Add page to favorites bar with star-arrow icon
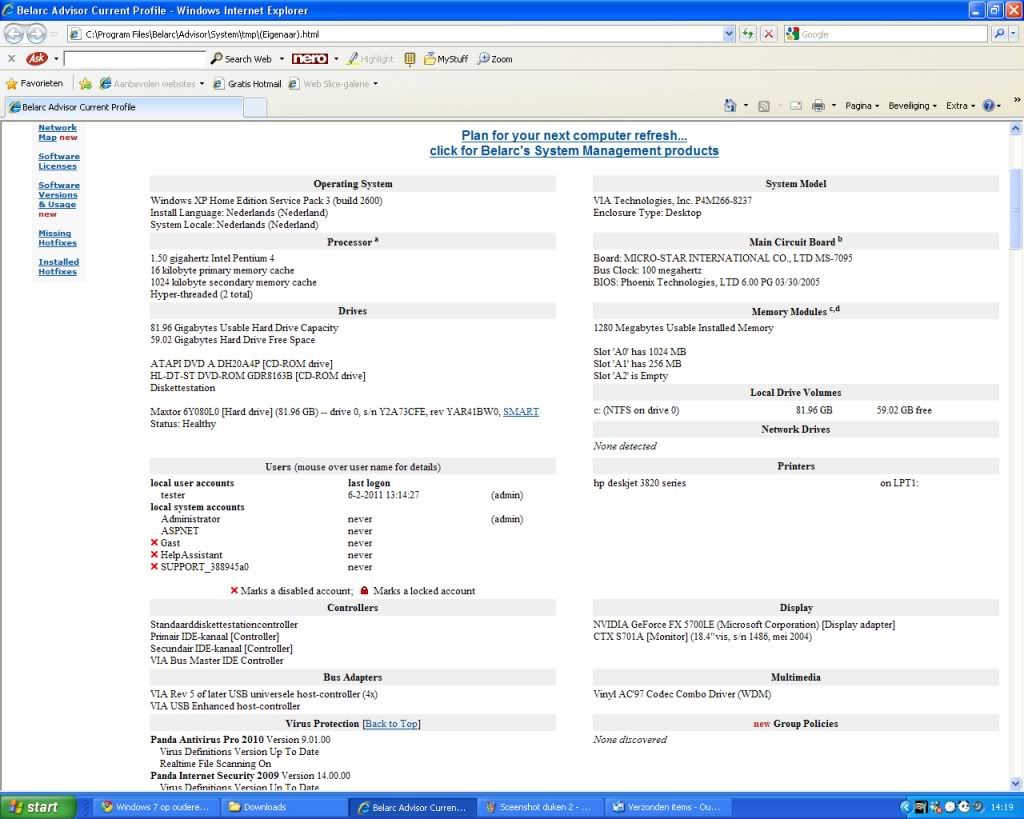 click(x=86, y=84)
